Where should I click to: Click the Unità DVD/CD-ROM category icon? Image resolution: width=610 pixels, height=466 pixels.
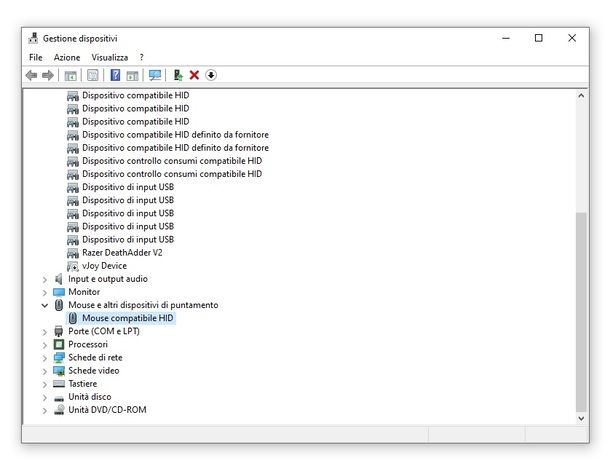click(x=59, y=410)
